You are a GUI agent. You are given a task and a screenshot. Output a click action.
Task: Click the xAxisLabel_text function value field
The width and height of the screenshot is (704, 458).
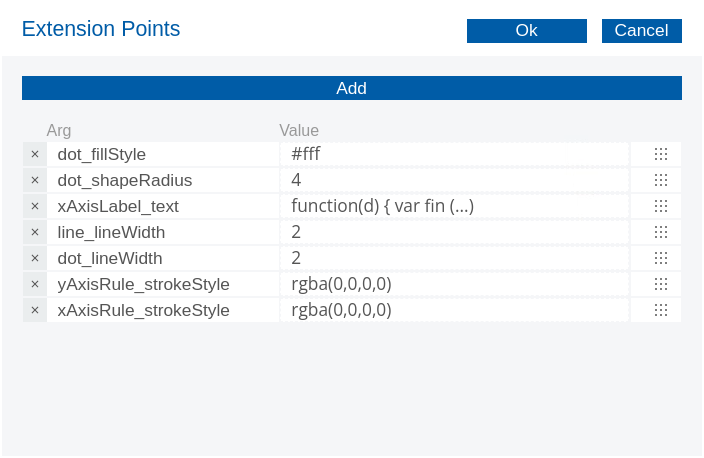[454, 206]
